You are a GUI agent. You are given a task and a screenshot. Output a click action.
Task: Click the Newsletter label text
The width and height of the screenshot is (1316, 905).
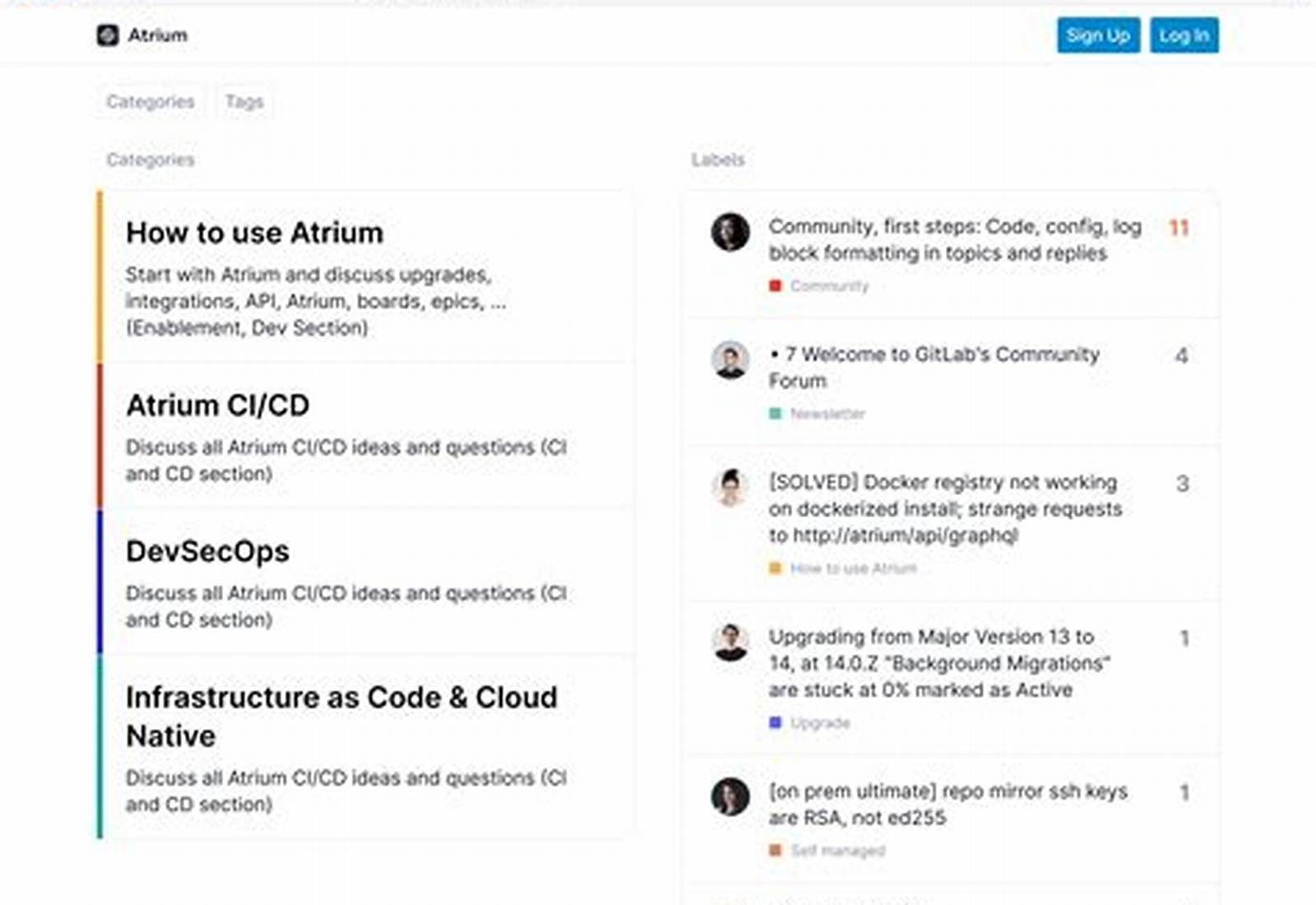click(827, 413)
